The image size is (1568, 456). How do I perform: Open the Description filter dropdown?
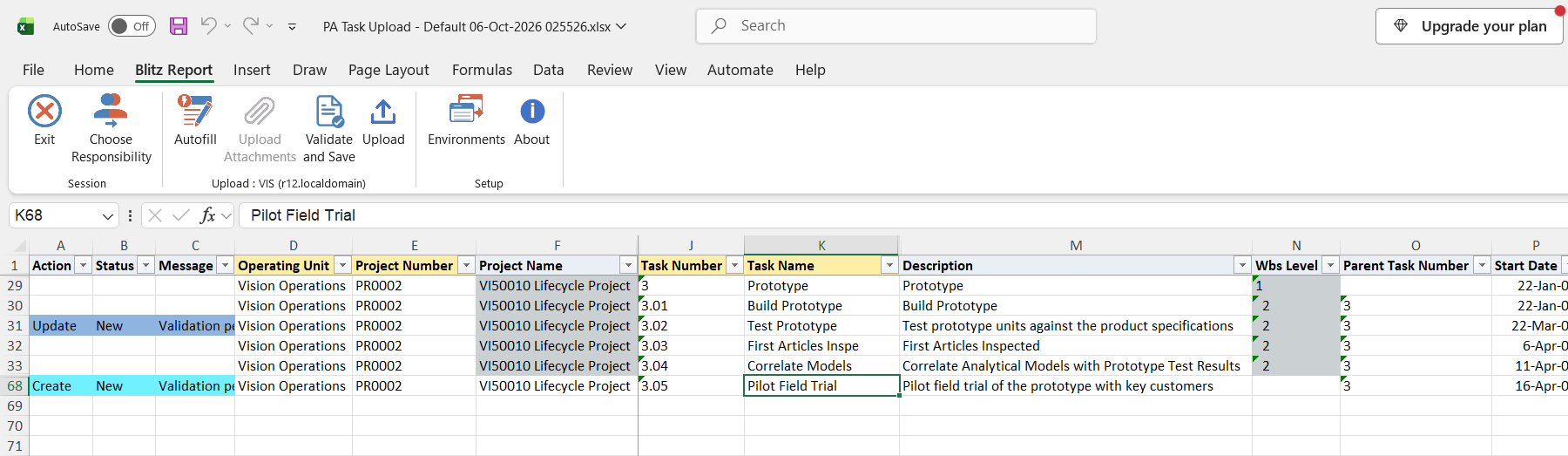pyautogui.click(x=1243, y=265)
